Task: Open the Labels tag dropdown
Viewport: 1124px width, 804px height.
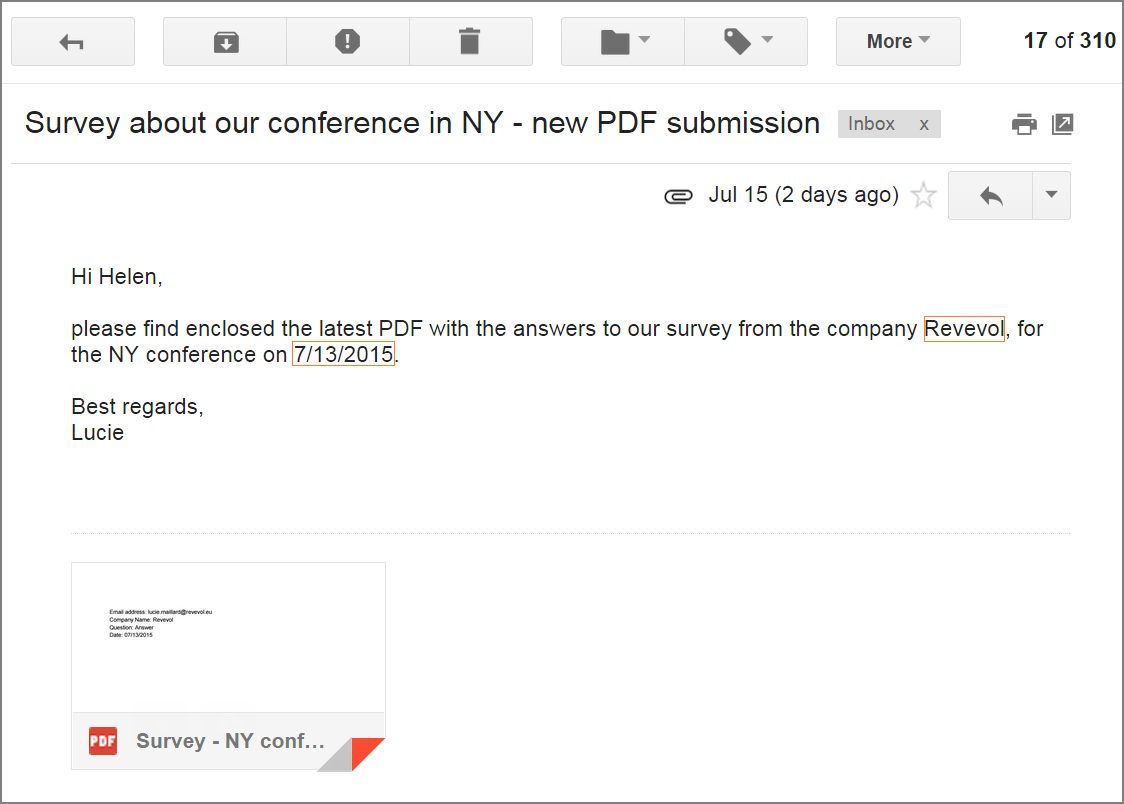Action: click(746, 42)
